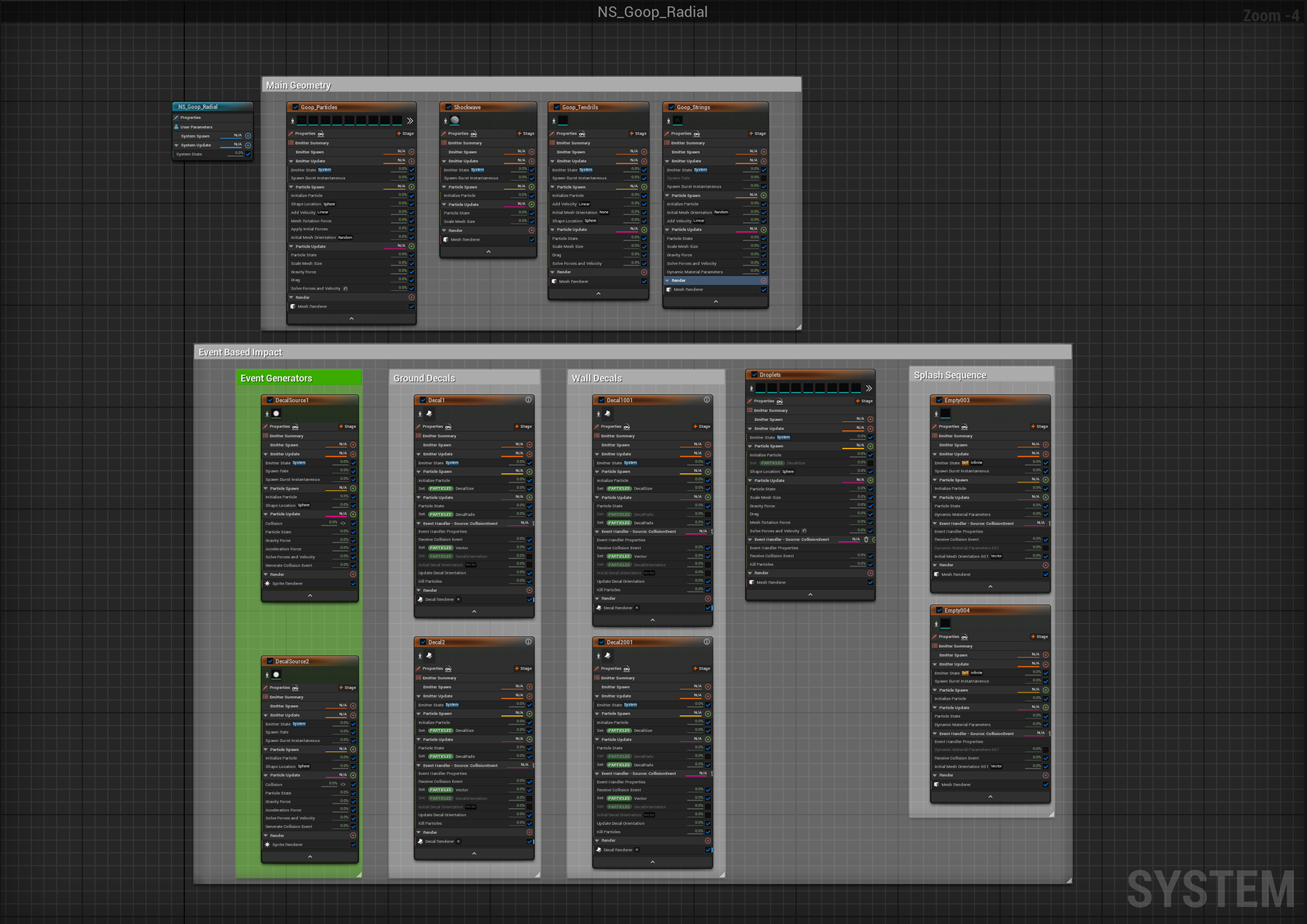
Task: Toggle the Droplets emitter enabled checkbox
Action: (x=754, y=375)
